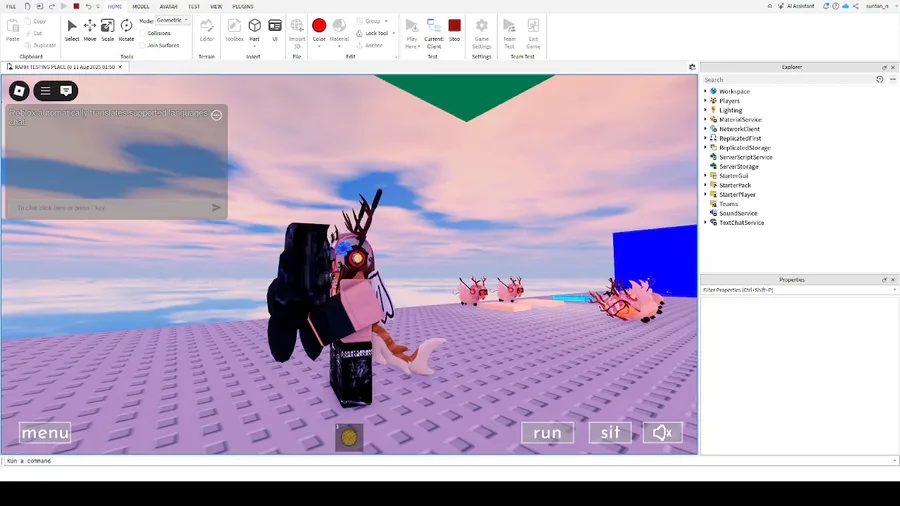Switch to the VIEW ribbon tab
This screenshot has height=506, width=900.
[x=216, y=6]
